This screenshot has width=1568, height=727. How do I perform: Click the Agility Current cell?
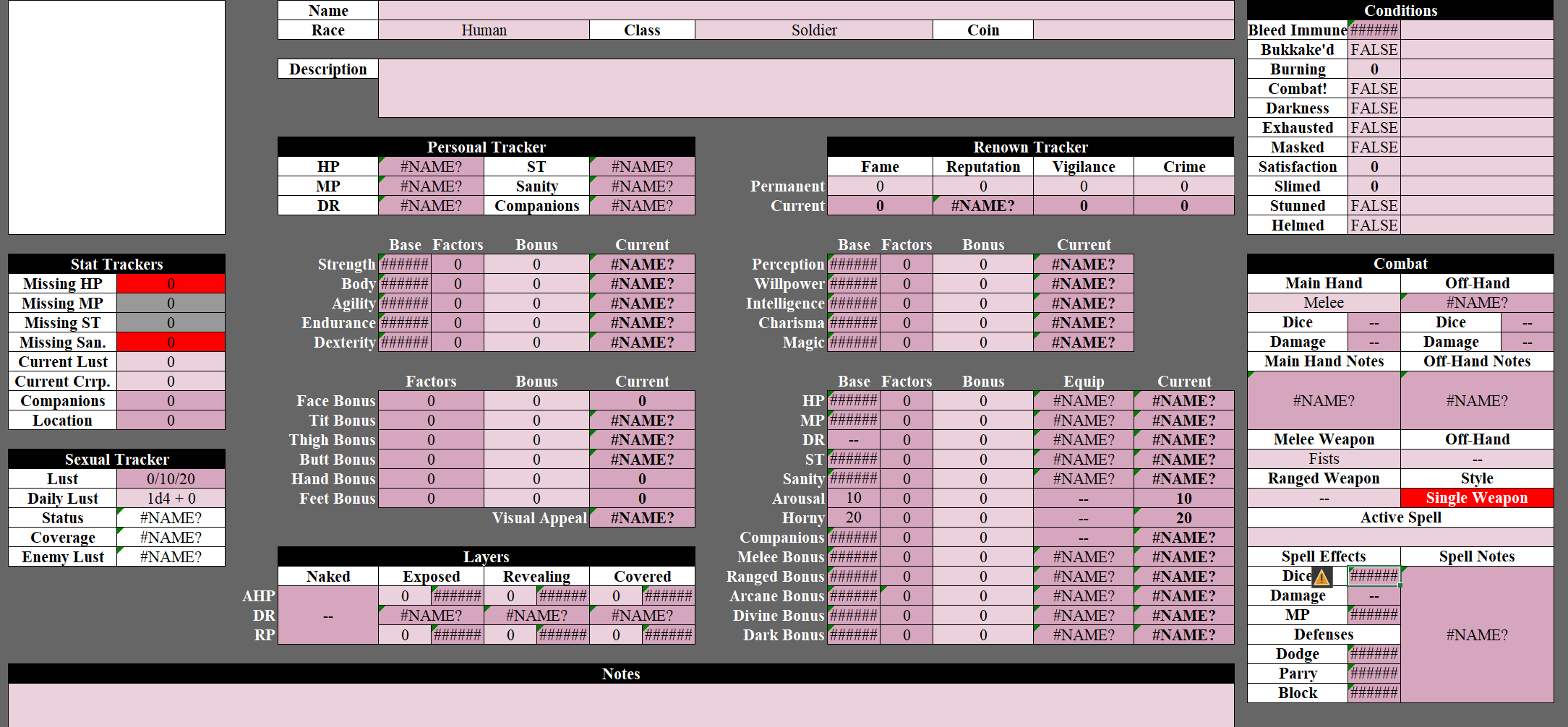(642, 303)
